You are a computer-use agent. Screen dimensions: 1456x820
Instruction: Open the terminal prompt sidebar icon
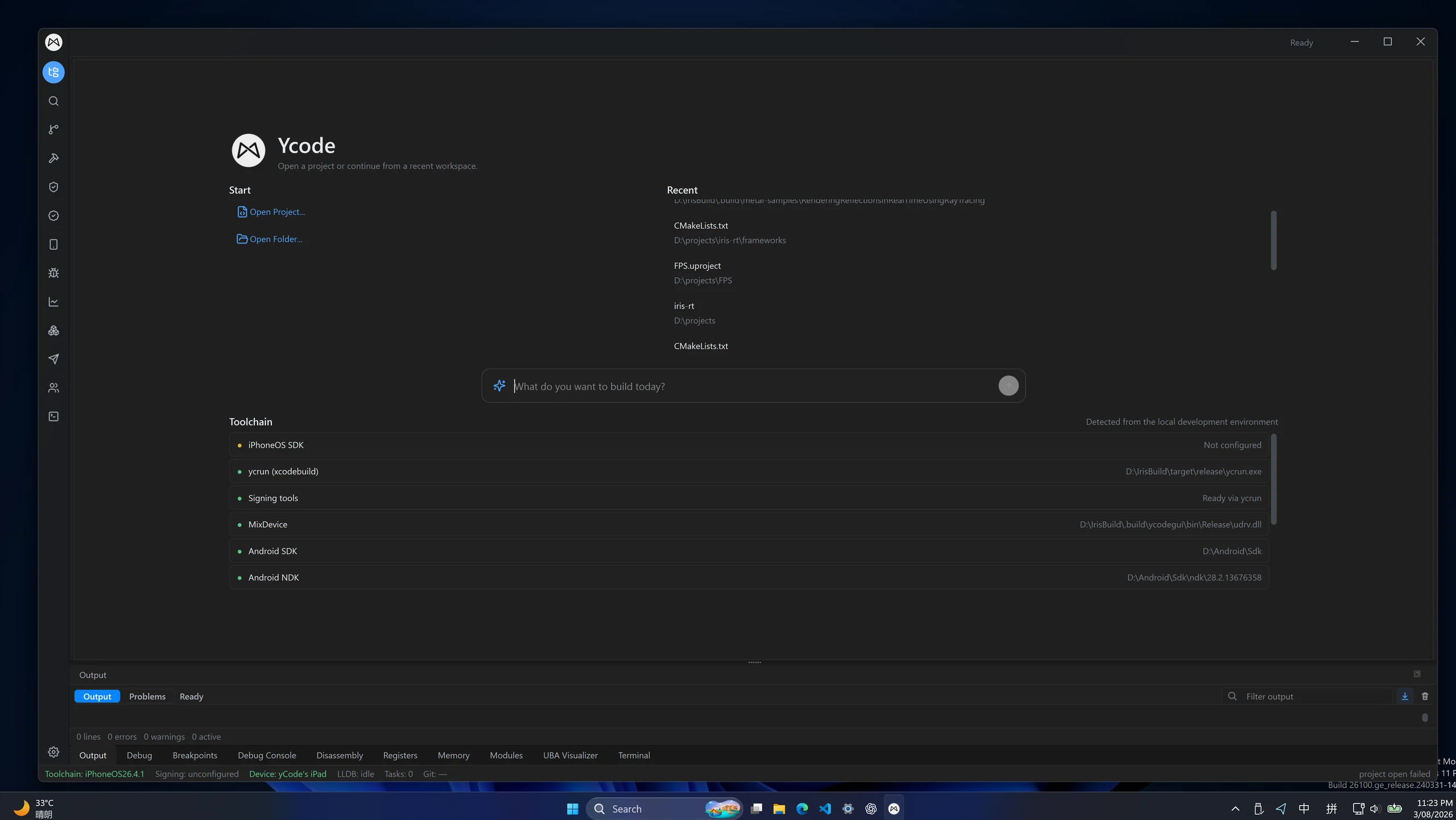tap(53, 417)
